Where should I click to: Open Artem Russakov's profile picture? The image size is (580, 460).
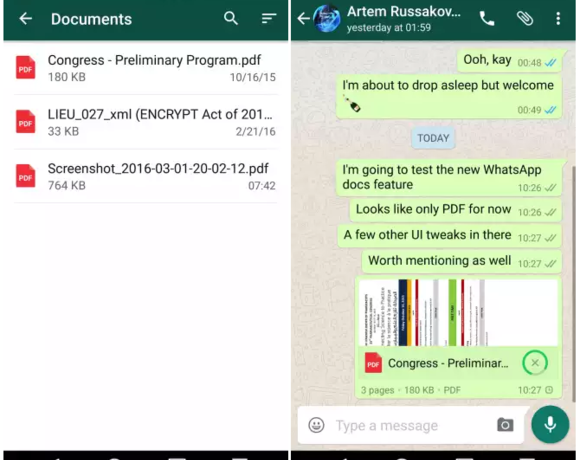[327, 18]
